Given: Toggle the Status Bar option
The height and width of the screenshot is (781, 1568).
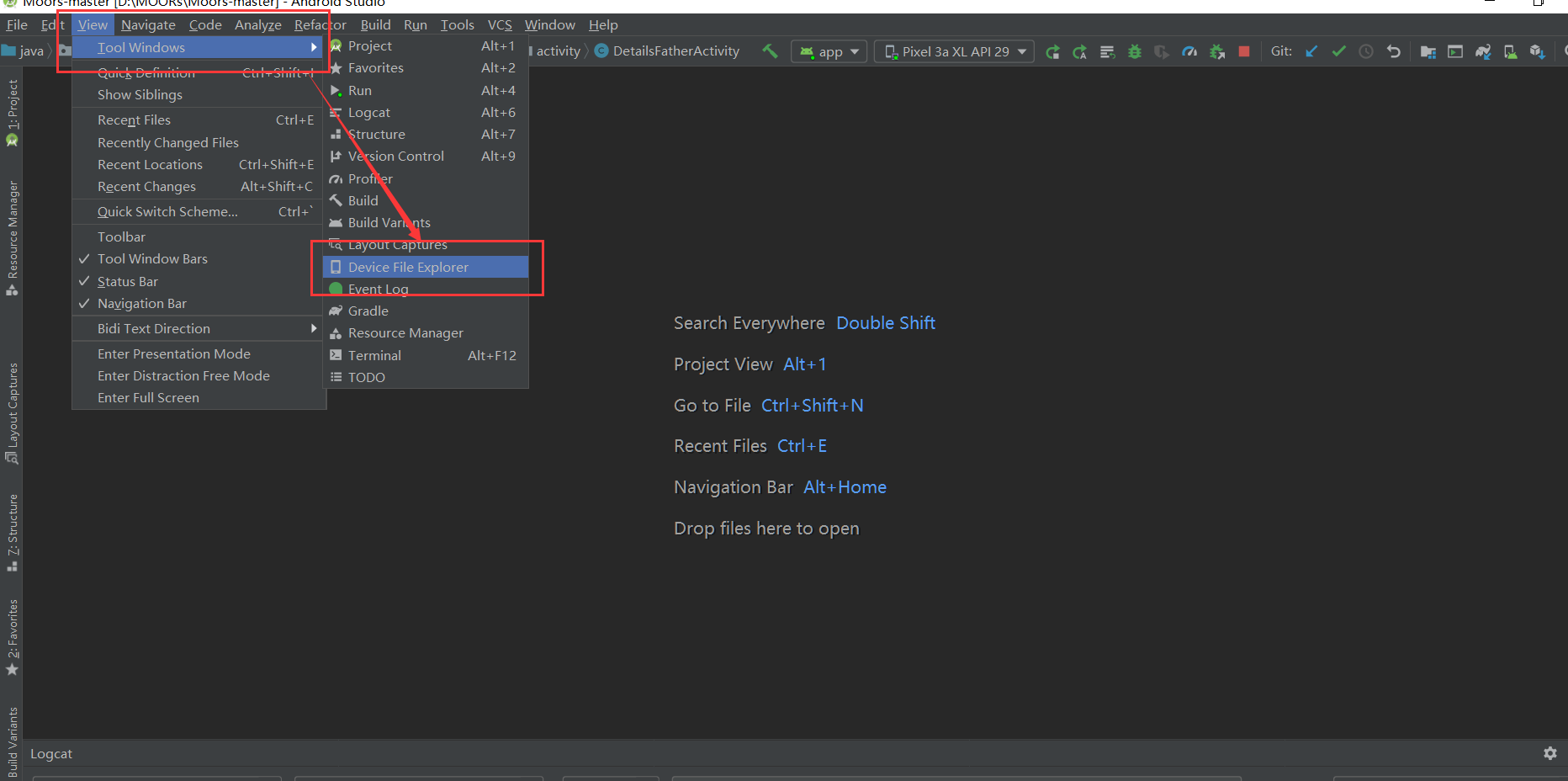Looking at the screenshot, I should (199, 281).
